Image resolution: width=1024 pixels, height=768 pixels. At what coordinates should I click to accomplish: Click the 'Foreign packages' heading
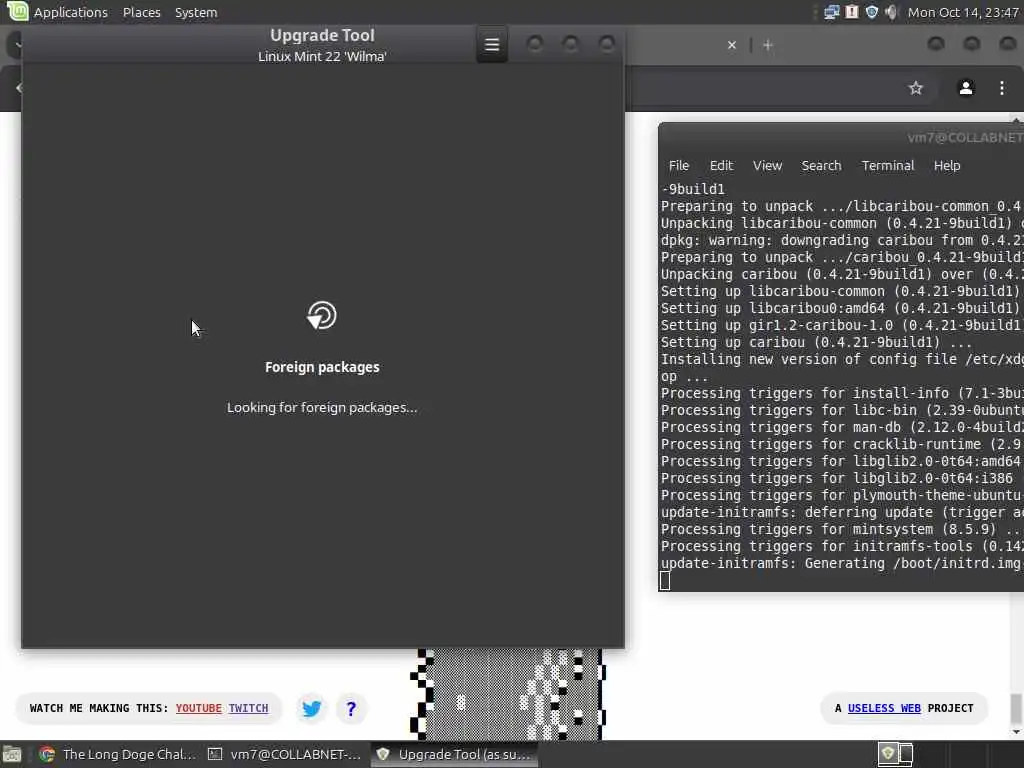click(x=322, y=367)
